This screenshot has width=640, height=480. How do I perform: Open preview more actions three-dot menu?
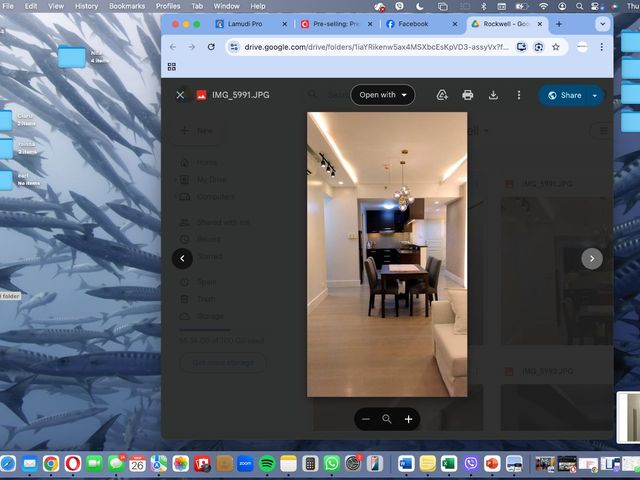click(519, 95)
